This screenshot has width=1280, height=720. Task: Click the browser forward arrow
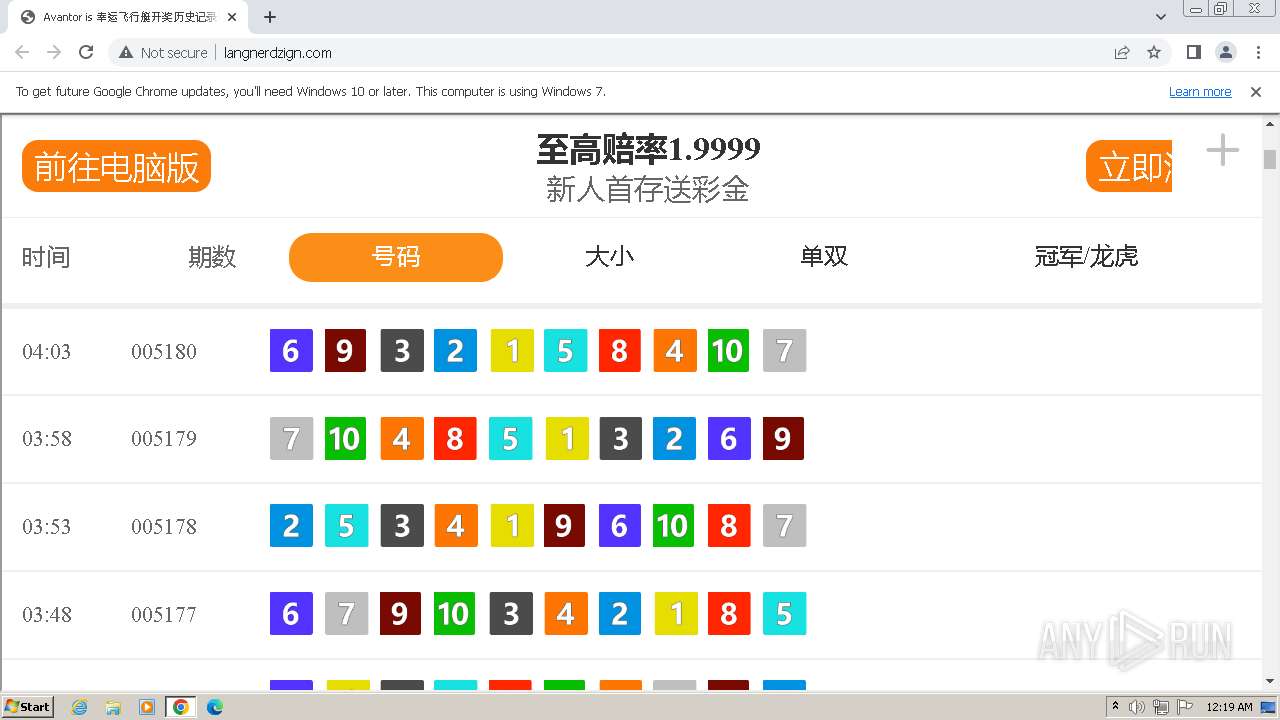click(54, 52)
